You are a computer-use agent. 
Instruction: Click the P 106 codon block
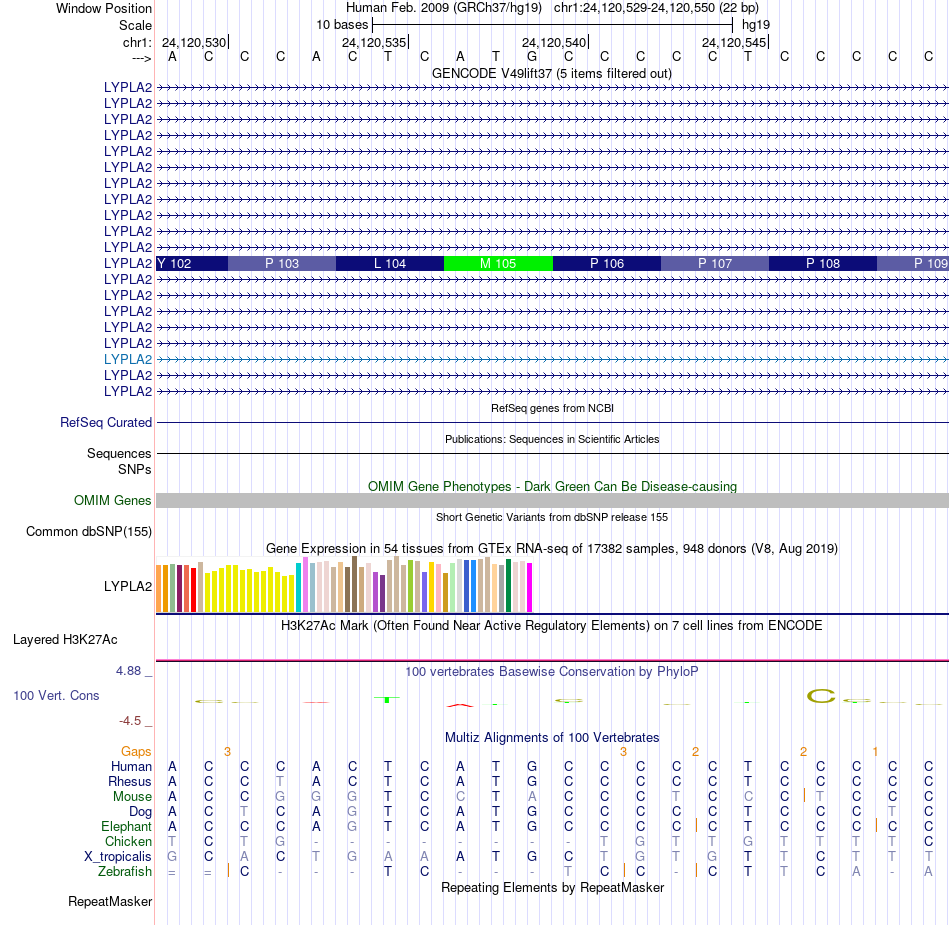606,264
